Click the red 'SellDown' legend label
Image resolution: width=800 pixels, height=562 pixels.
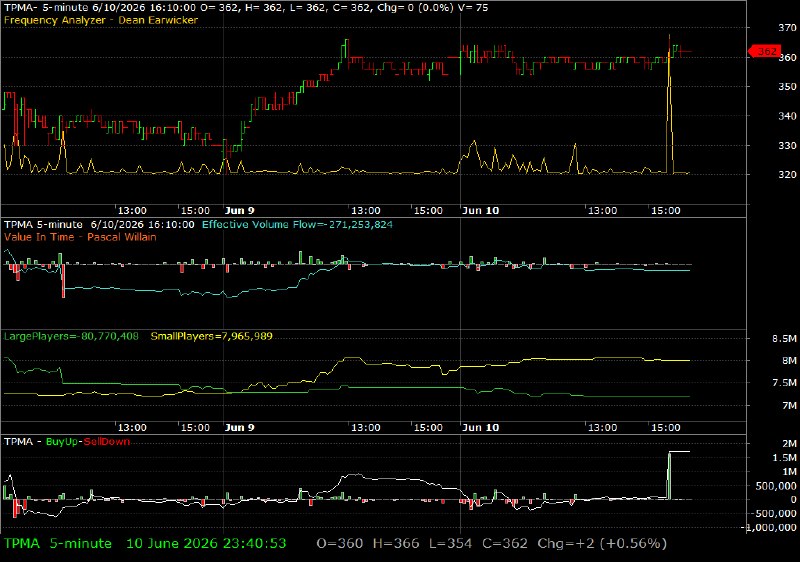point(107,442)
